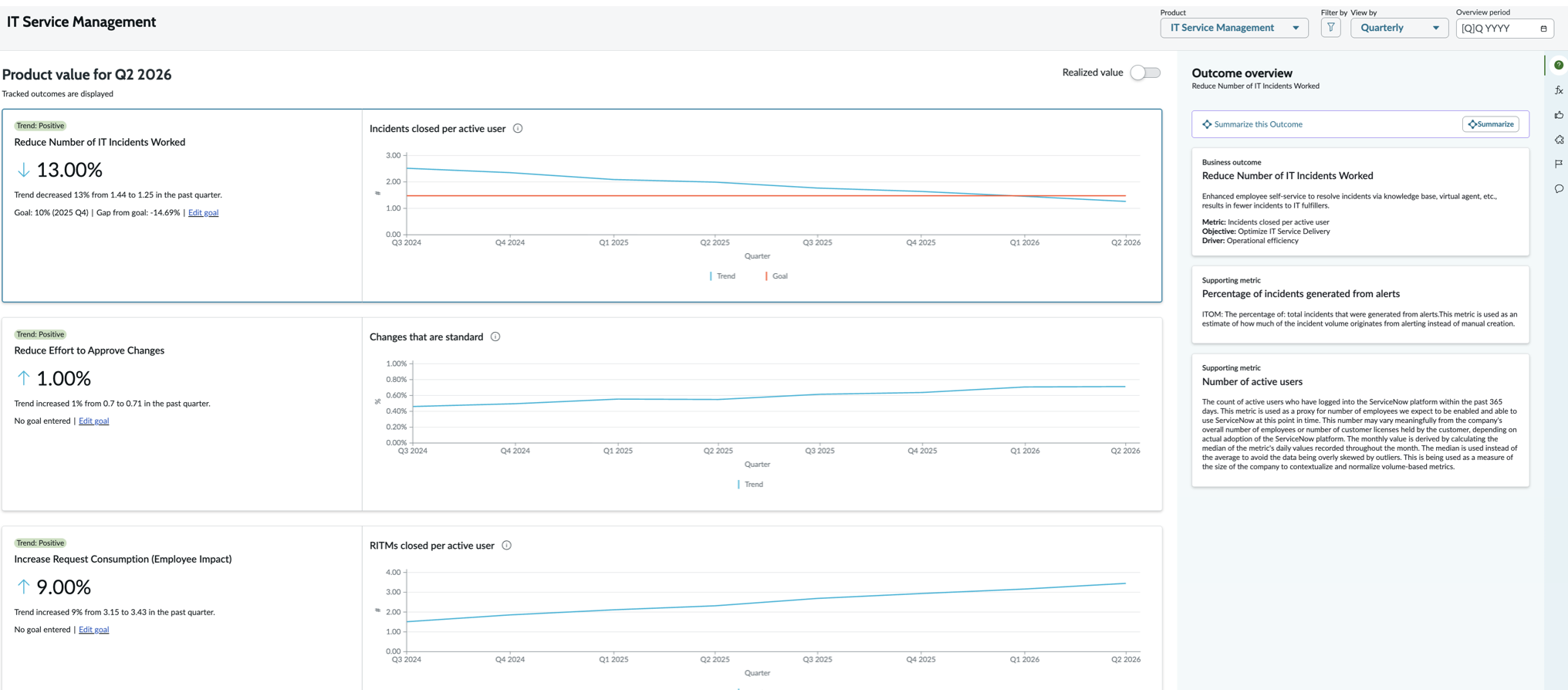Open the Percentage of incidents generated from alerts card
The height and width of the screenshot is (690, 1568).
pyautogui.click(x=1360, y=305)
